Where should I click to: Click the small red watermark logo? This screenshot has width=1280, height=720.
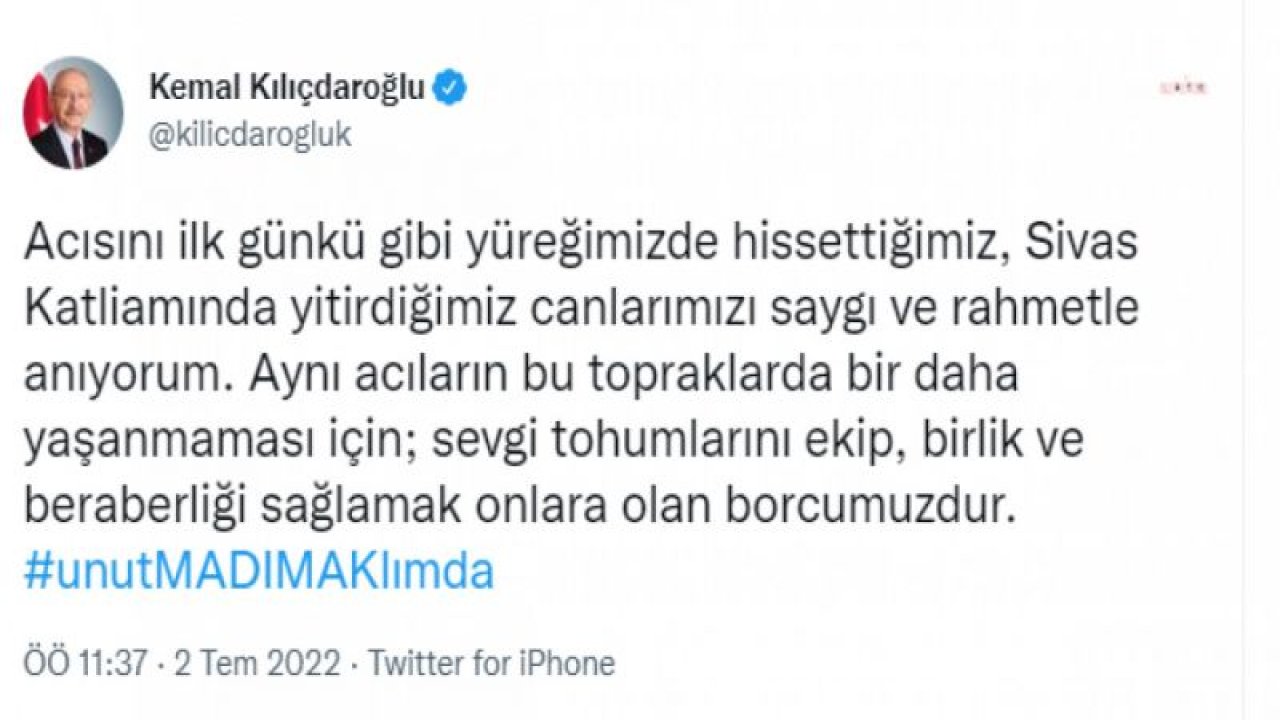pos(1183,88)
